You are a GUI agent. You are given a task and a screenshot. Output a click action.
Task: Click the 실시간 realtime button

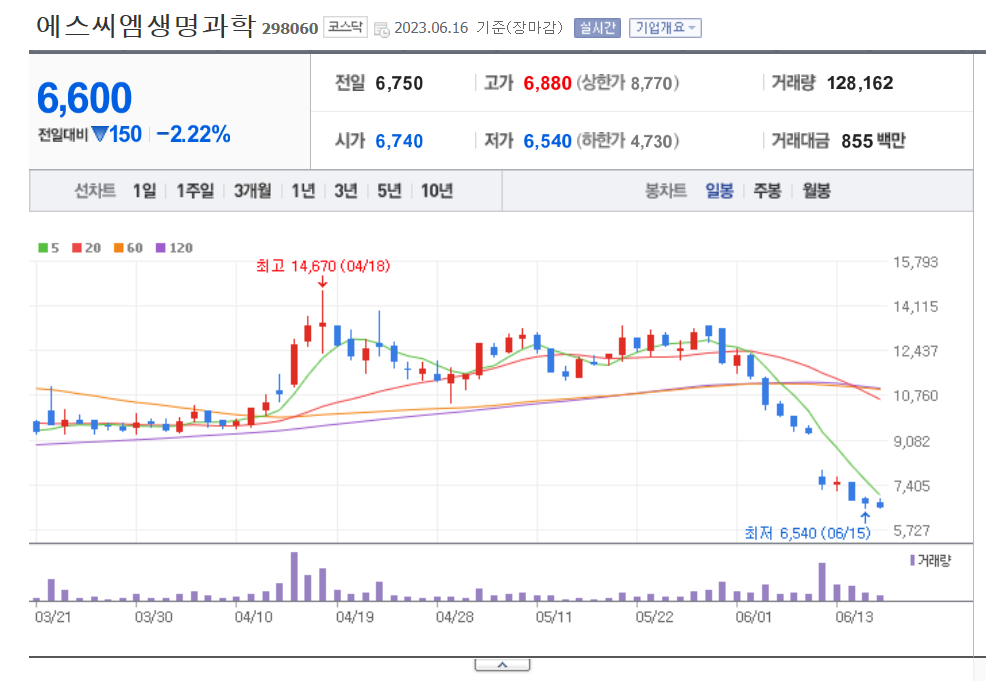597,28
